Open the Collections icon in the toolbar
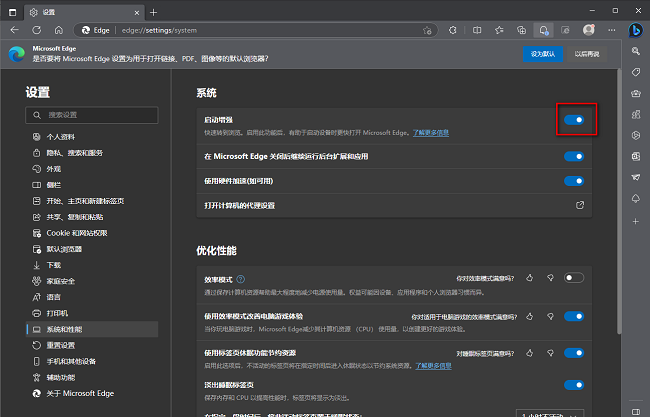This screenshot has width=650, height=417. click(x=521, y=30)
